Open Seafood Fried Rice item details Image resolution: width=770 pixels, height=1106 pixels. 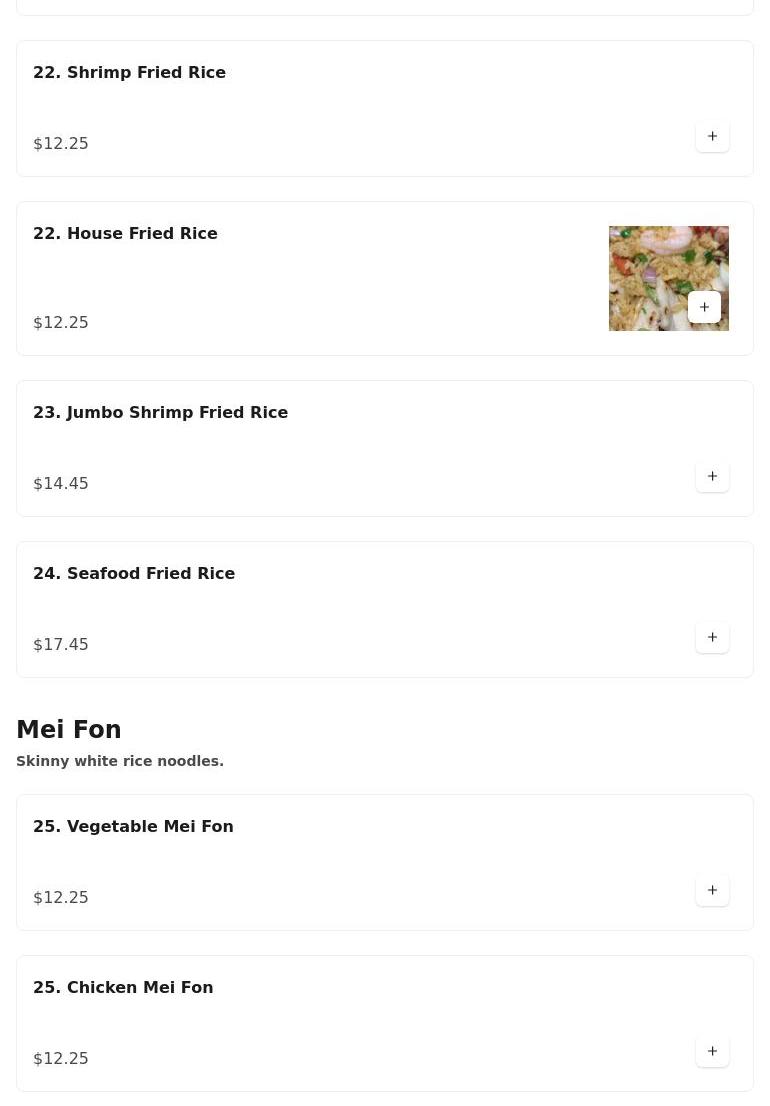[134, 573]
